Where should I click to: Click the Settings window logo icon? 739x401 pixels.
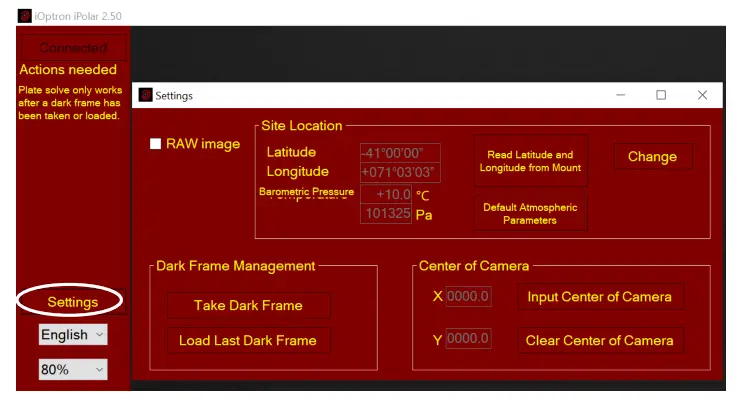click(145, 95)
